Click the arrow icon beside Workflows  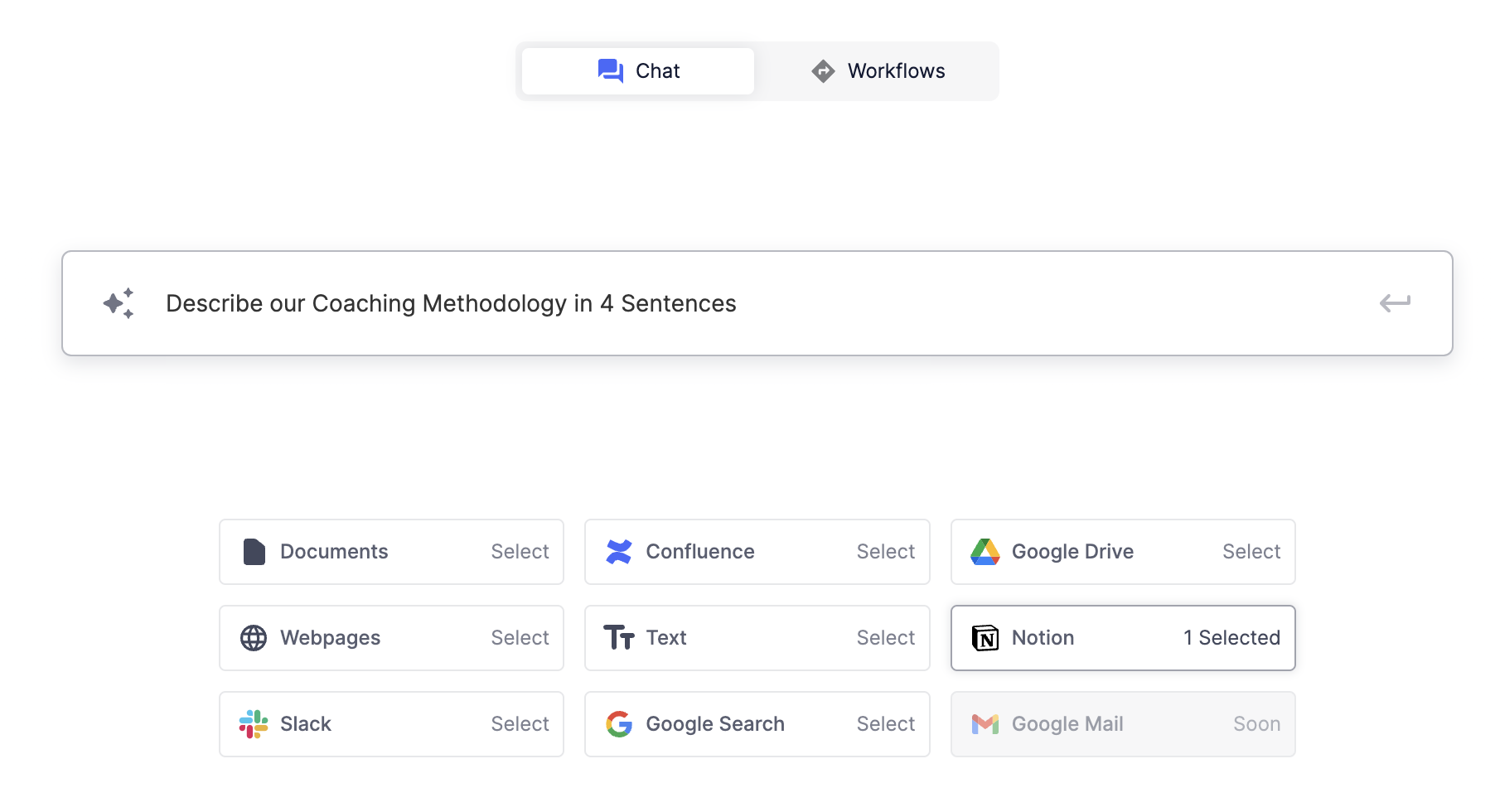[x=821, y=70]
